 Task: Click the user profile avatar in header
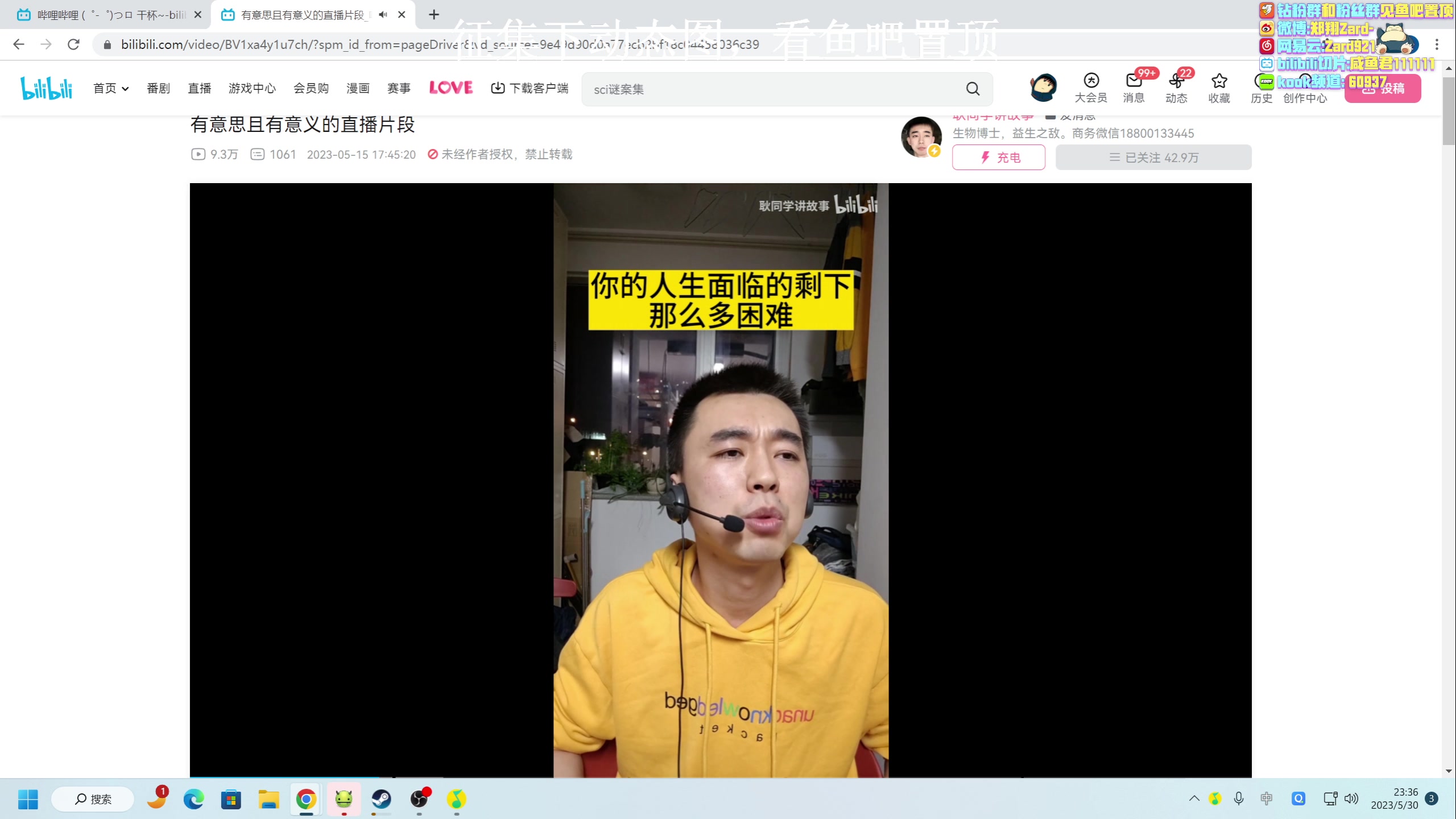pyautogui.click(x=1043, y=88)
